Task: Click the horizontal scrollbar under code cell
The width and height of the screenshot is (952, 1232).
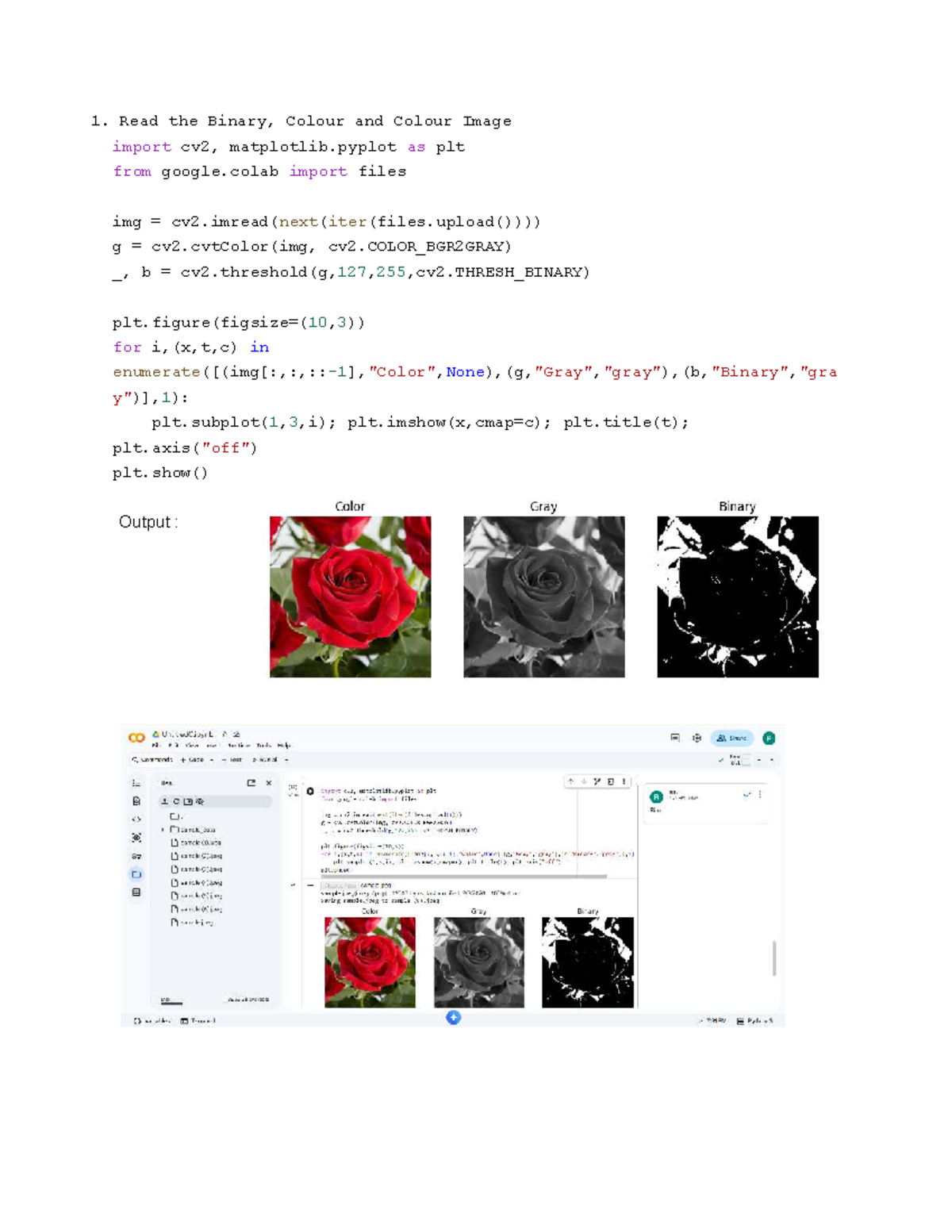Action: (464, 877)
